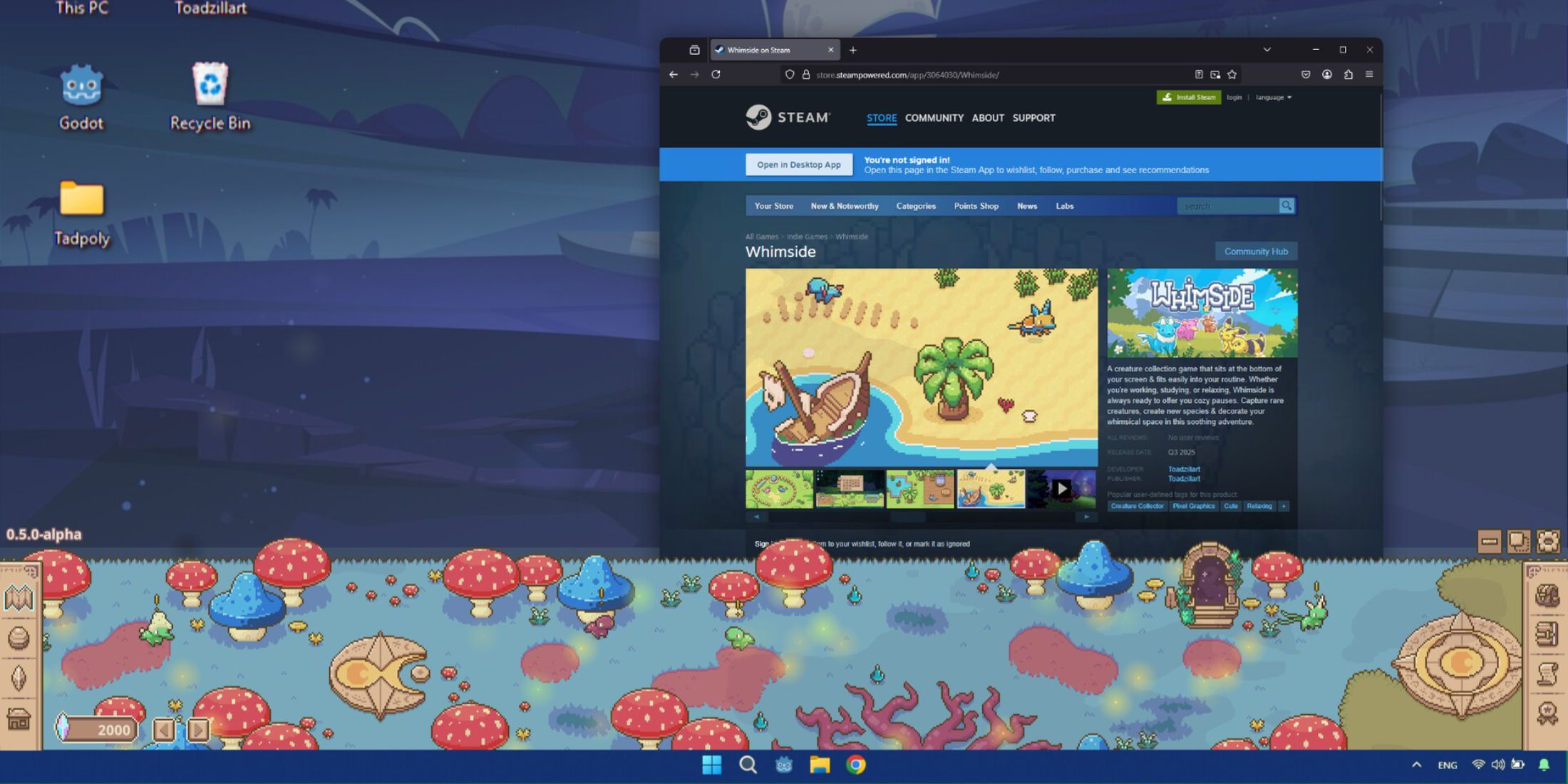Open the quest scroll icon in game panel
Image resolution: width=1568 pixels, height=784 pixels.
[1547, 674]
